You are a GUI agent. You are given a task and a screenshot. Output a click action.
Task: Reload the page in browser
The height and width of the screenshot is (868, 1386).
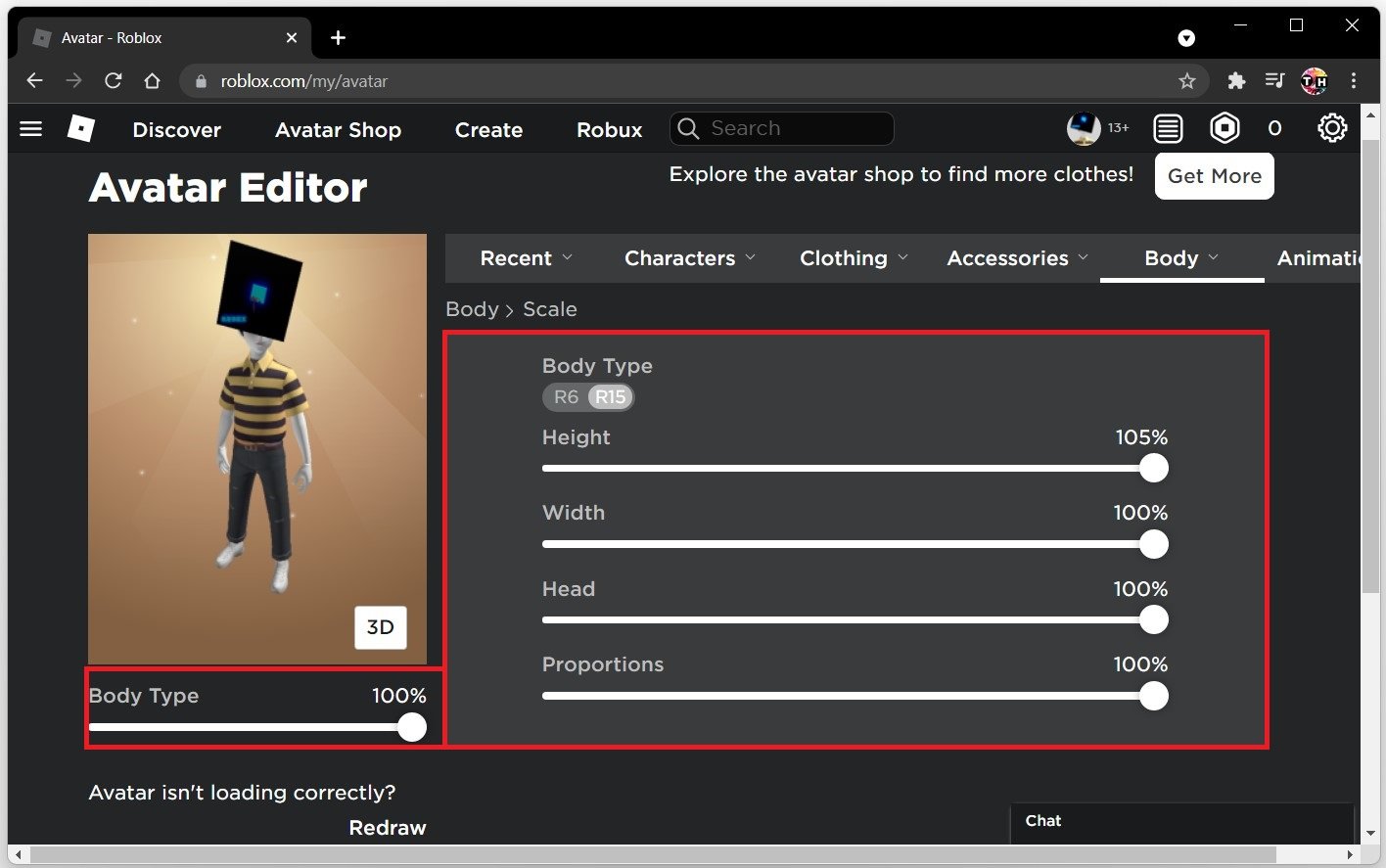point(114,81)
